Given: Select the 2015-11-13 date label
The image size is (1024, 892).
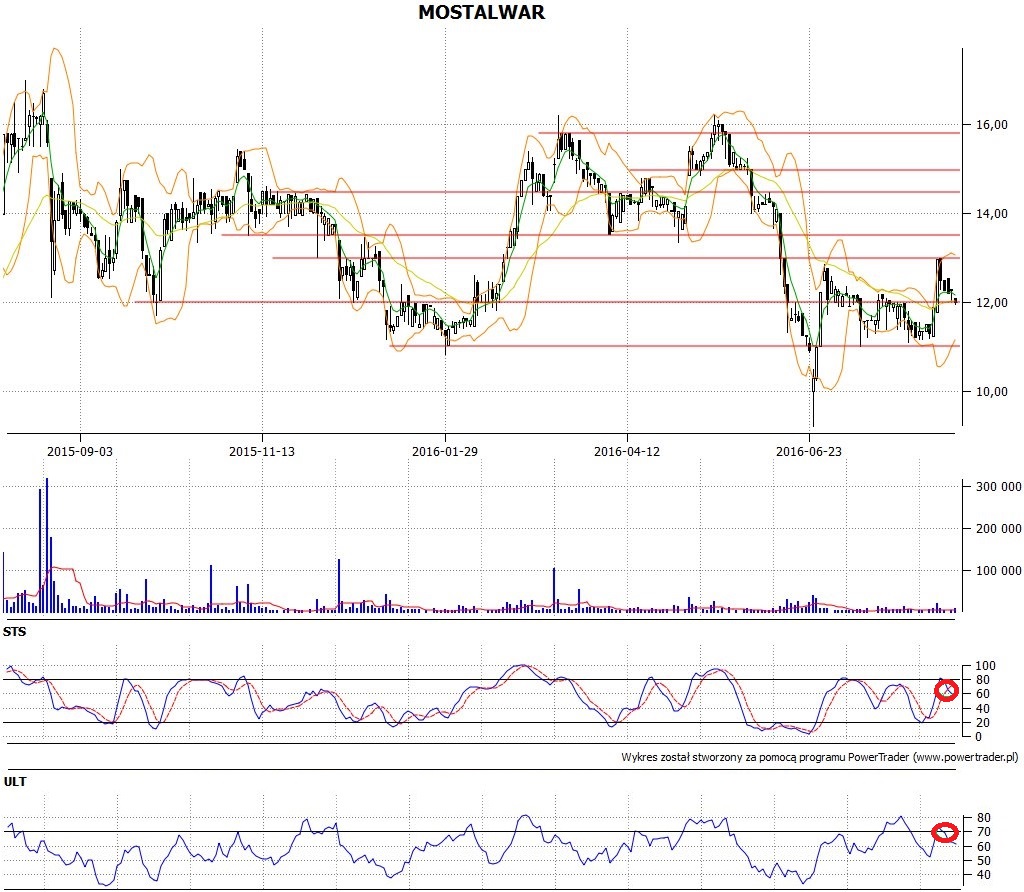Looking at the screenshot, I should coord(262,451).
